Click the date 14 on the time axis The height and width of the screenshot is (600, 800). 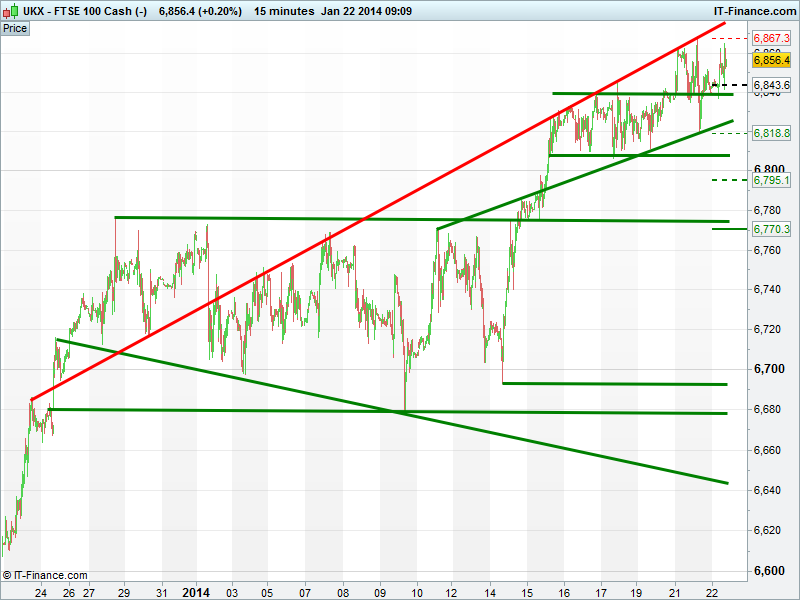[490, 591]
